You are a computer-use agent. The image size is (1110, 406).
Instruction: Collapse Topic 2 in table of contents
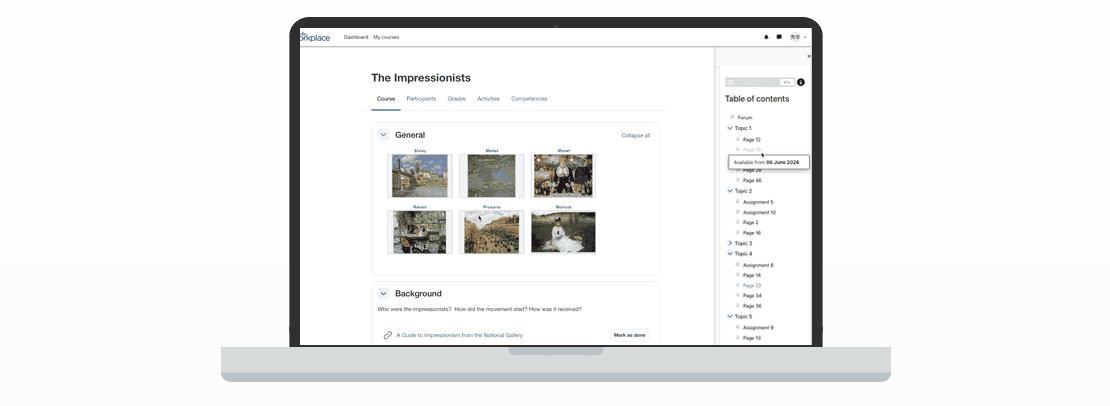point(730,191)
